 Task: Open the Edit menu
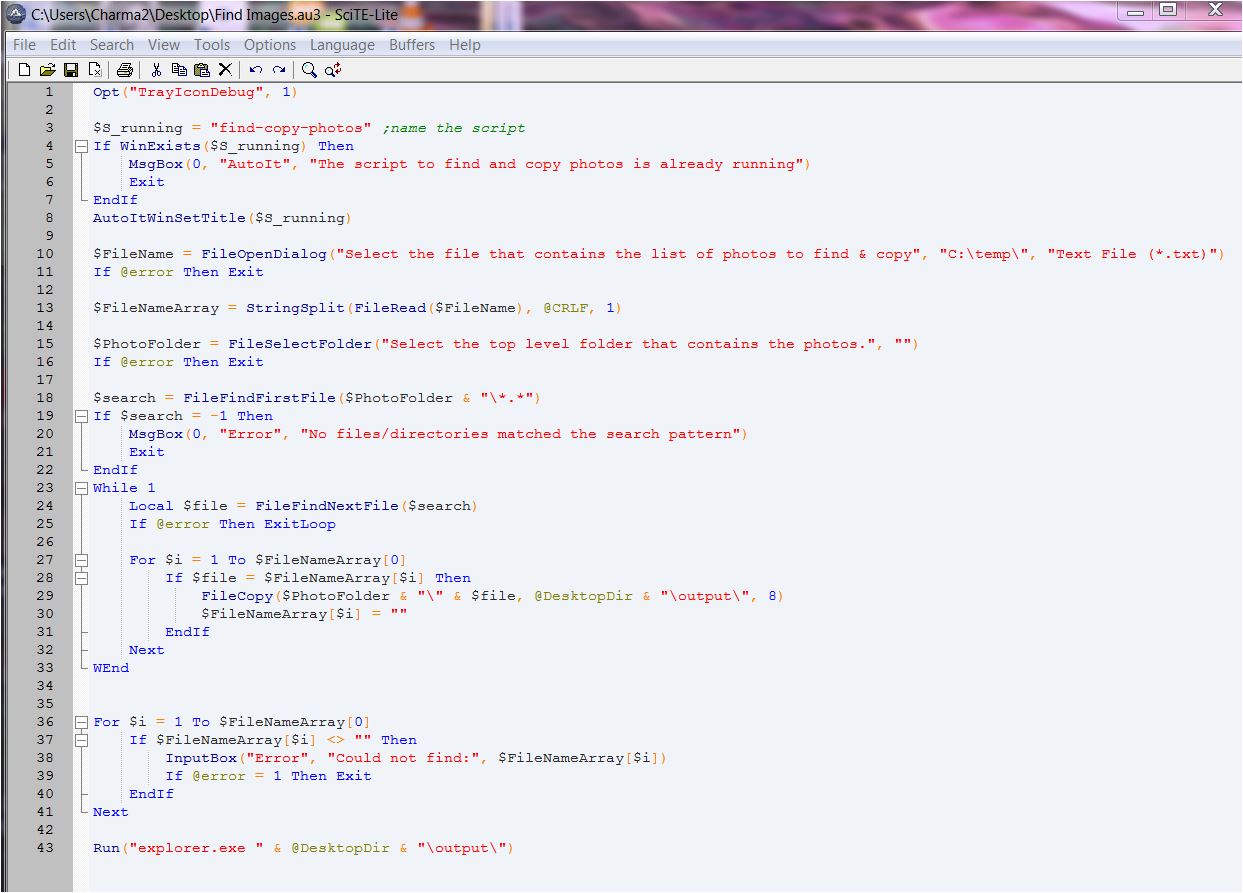(x=63, y=45)
